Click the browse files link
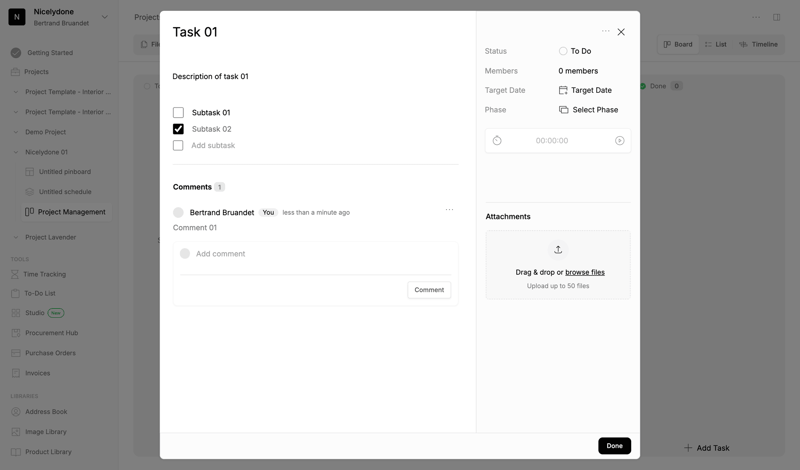The height and width of the screenshot is (470, 800). (585, 273)
